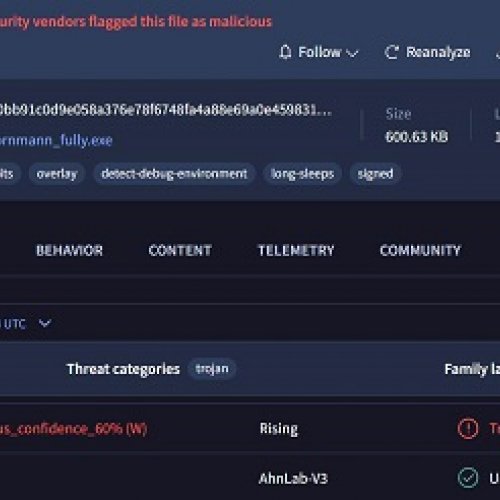Click the Reanalyze button label

[x=438, y=52]
